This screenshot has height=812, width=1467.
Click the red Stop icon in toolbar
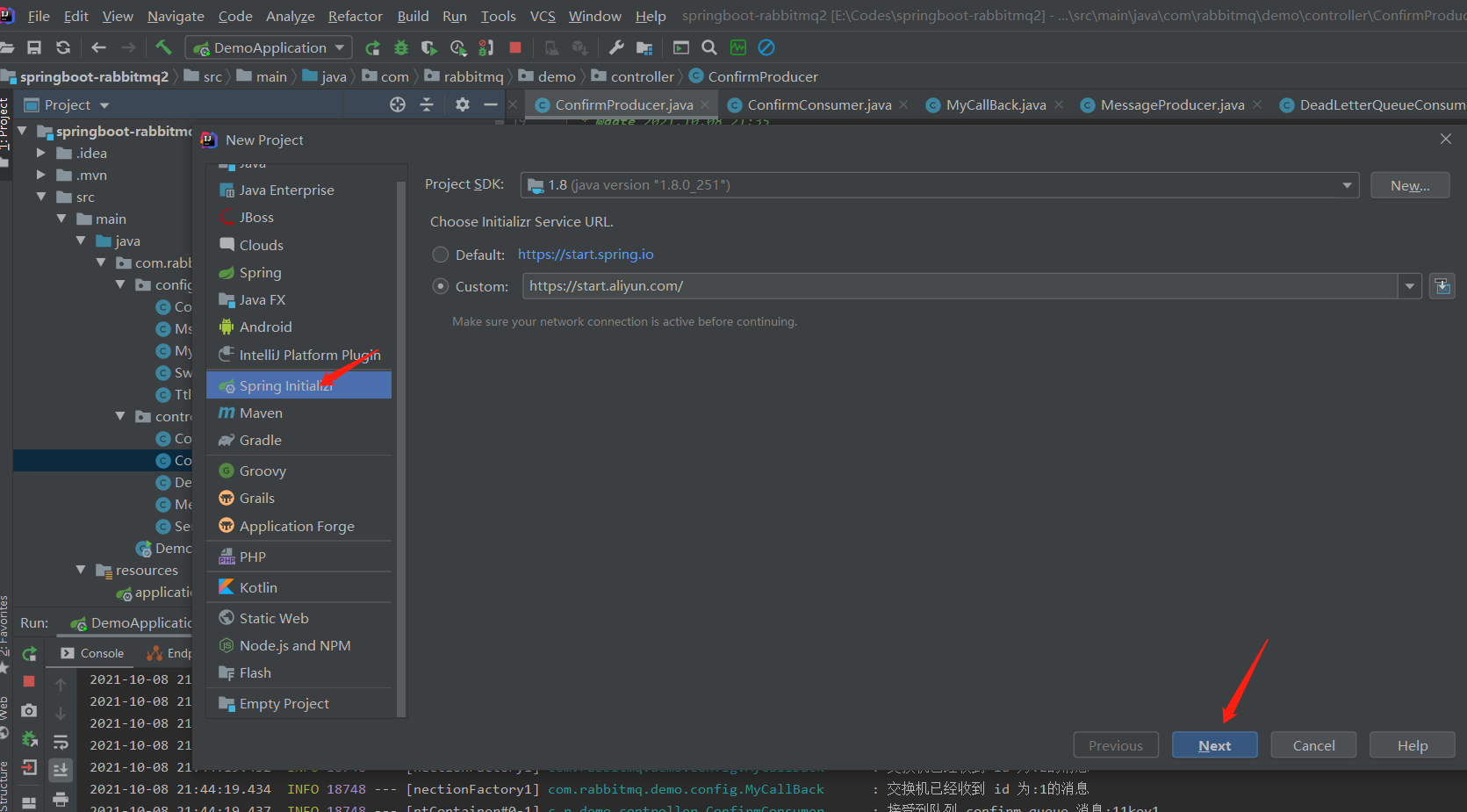pos(515,47)
